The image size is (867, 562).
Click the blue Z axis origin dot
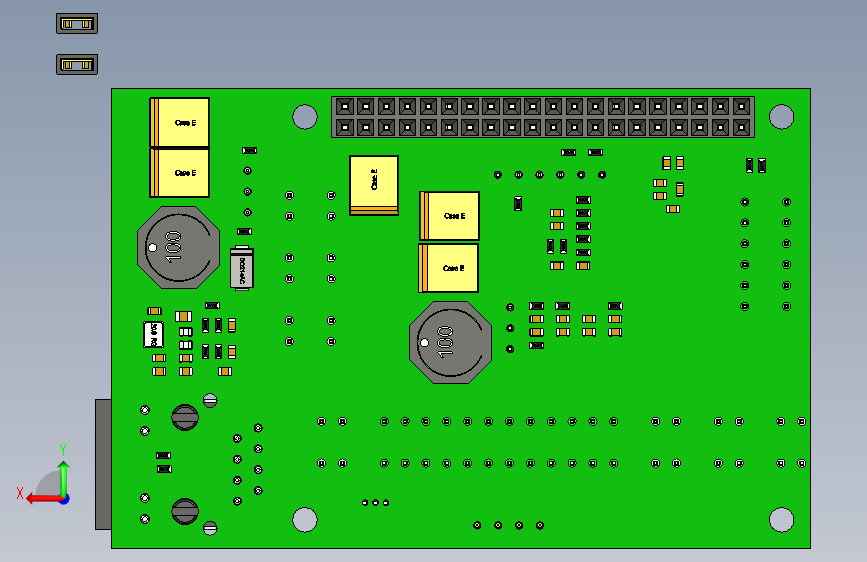pos(65,499)
